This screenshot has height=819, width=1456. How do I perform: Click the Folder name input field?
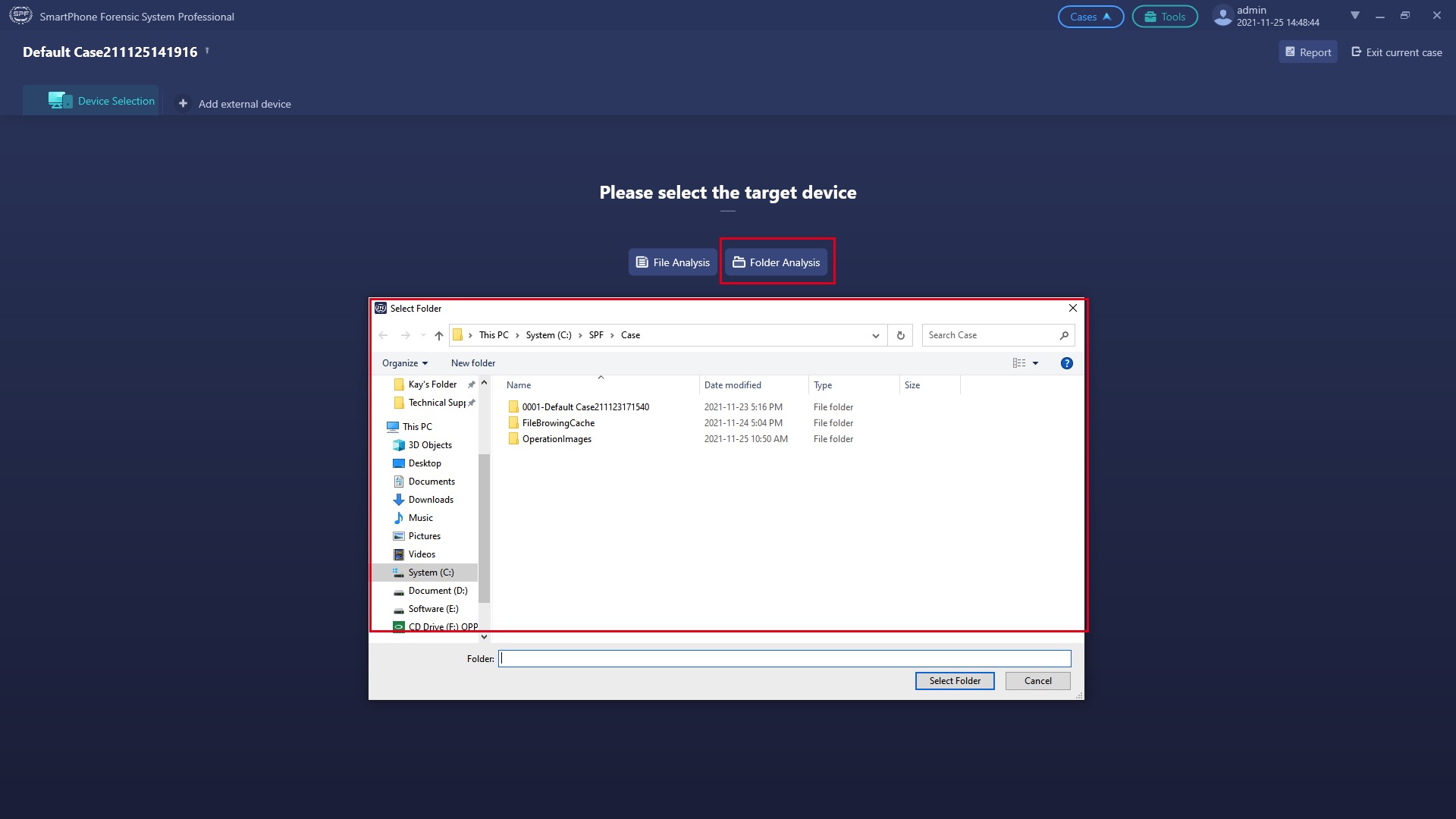point(784,658)
